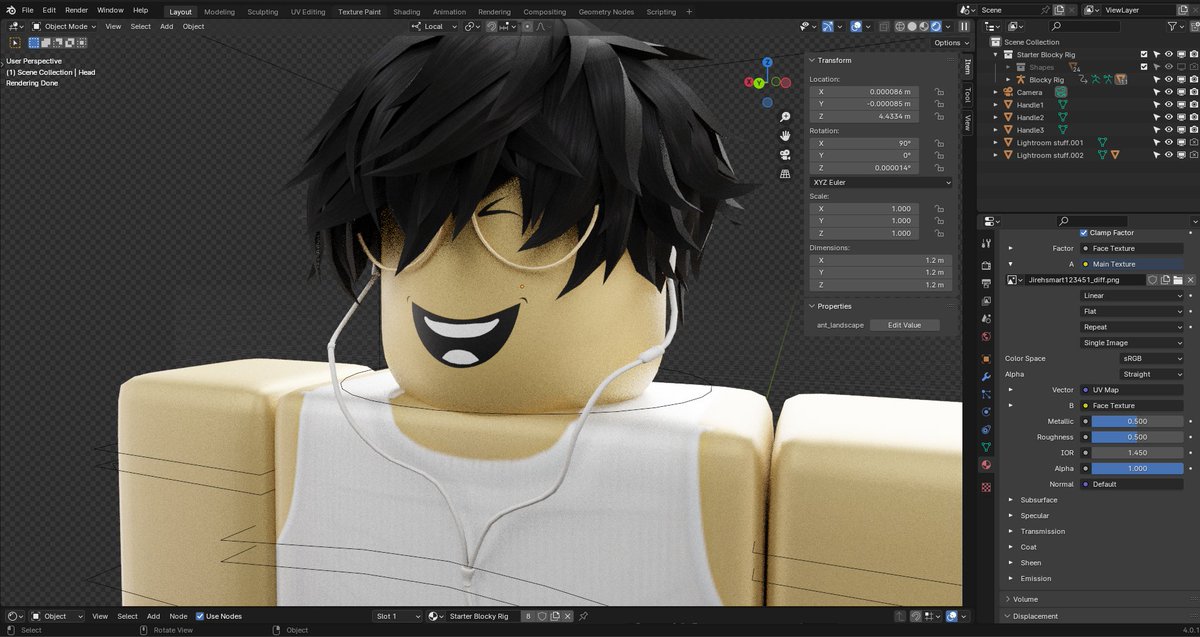Open the Render menu

click(x=77, y=10)
